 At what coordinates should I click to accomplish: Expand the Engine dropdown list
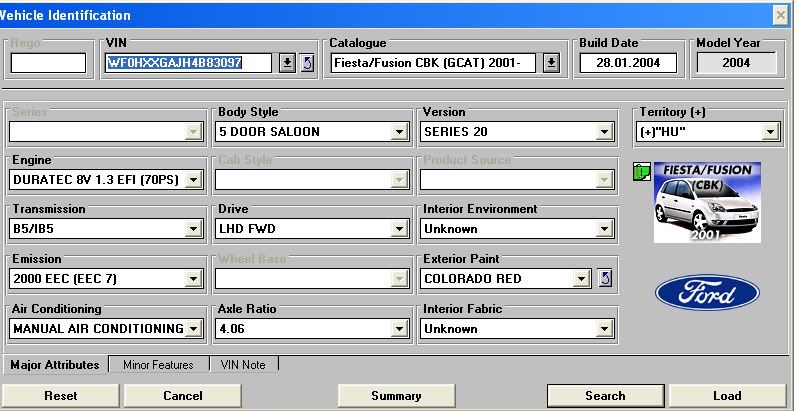click(x=193, y=180)
